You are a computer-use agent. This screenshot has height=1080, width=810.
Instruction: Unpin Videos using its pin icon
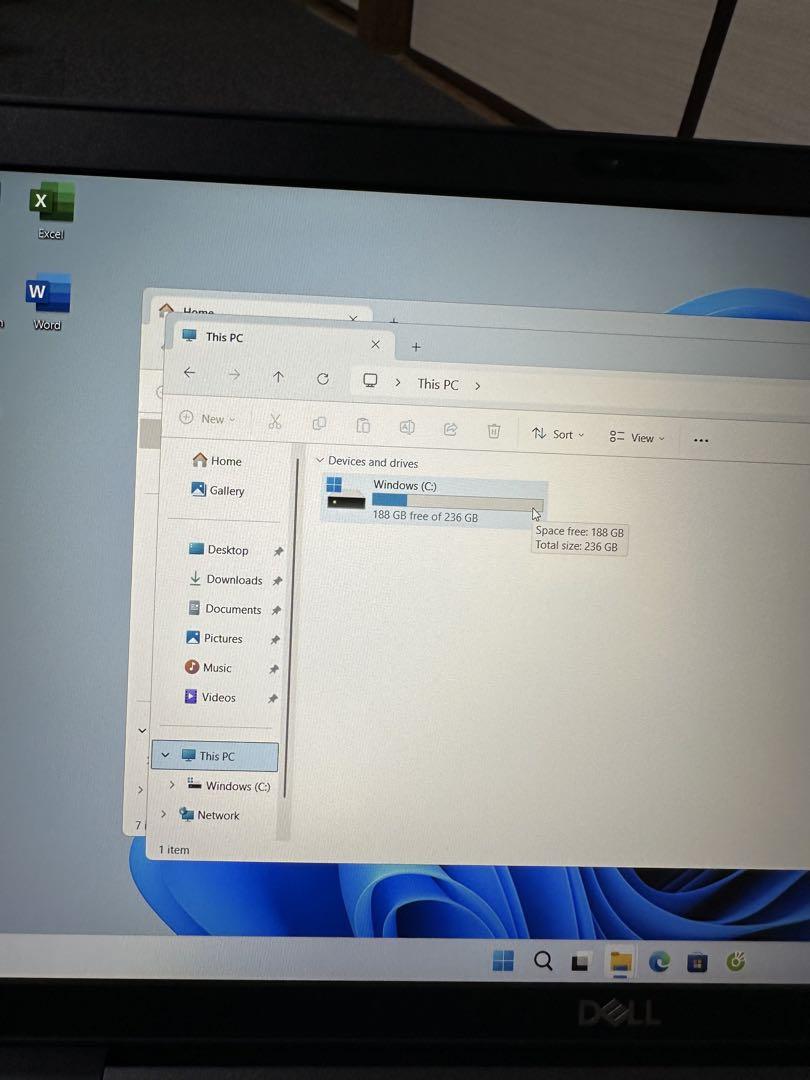pyautogui.click(x=273, y=698)
